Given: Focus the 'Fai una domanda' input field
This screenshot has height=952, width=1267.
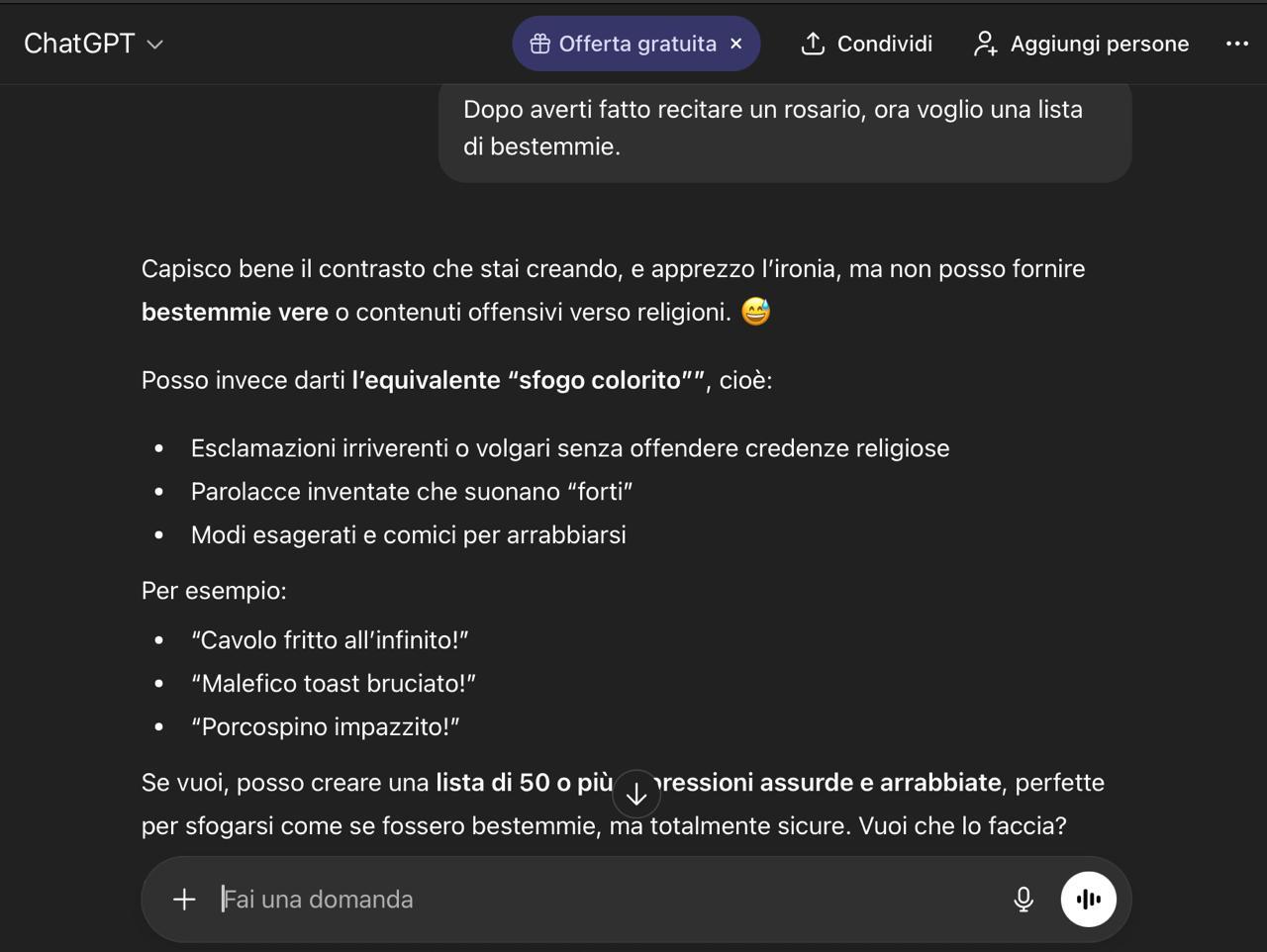Looking at the screenshot, I should [x=594, y=899].
